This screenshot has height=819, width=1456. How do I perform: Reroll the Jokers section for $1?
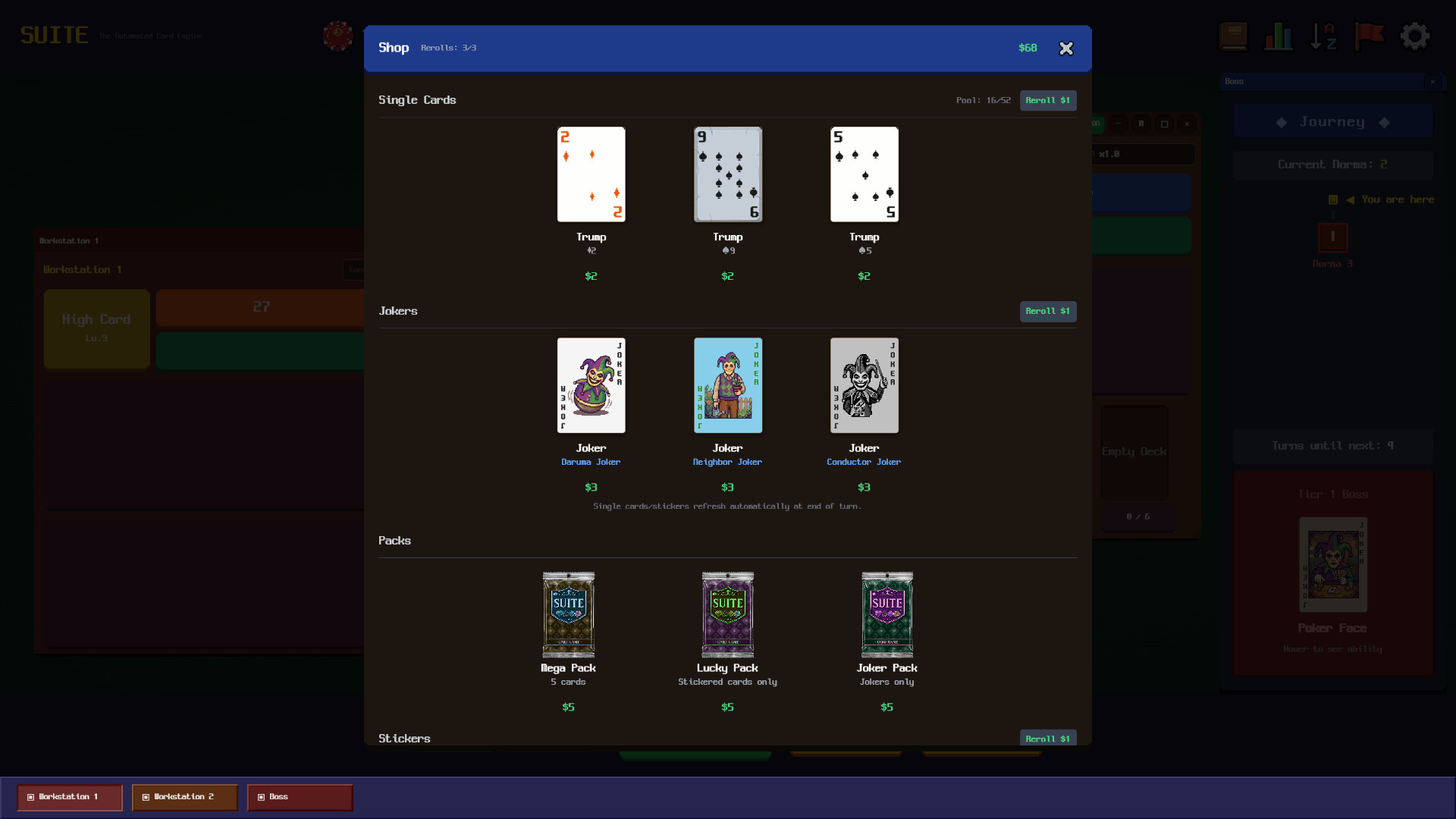pyautogui.click(x=1048, y=311)
